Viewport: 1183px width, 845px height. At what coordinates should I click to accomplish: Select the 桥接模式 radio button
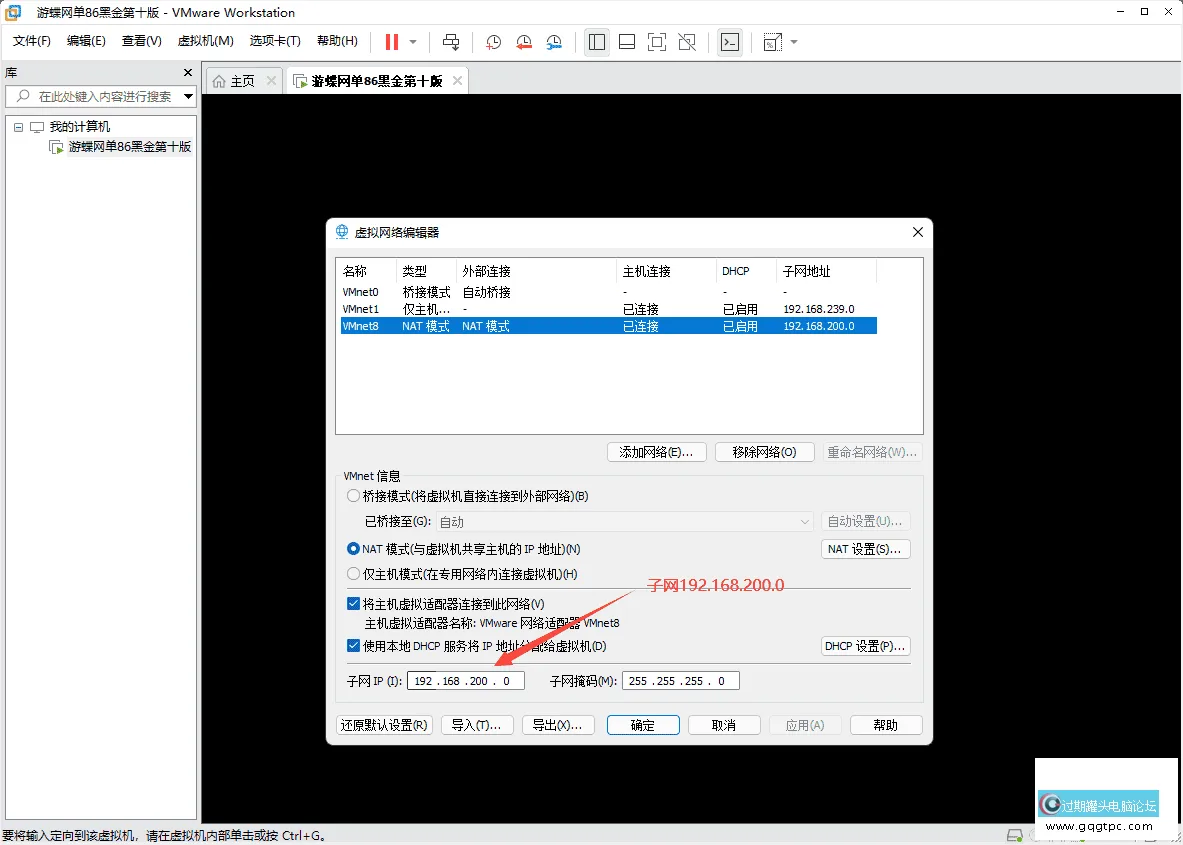pos(353,495)
